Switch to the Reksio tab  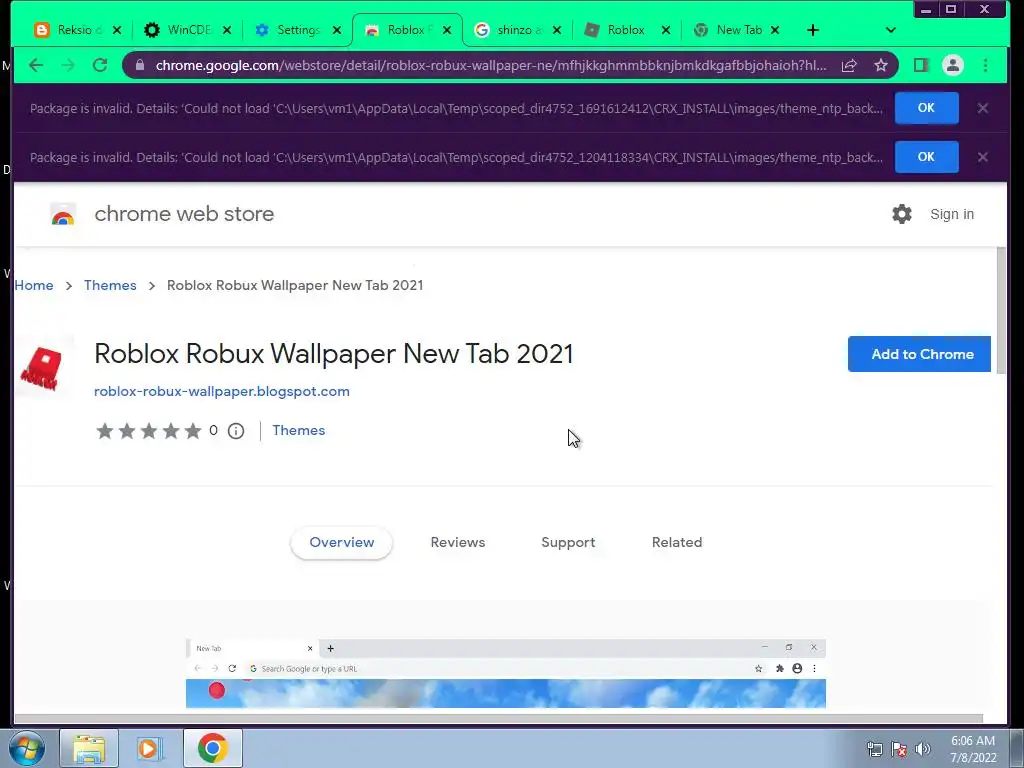(x=69, y=30)
